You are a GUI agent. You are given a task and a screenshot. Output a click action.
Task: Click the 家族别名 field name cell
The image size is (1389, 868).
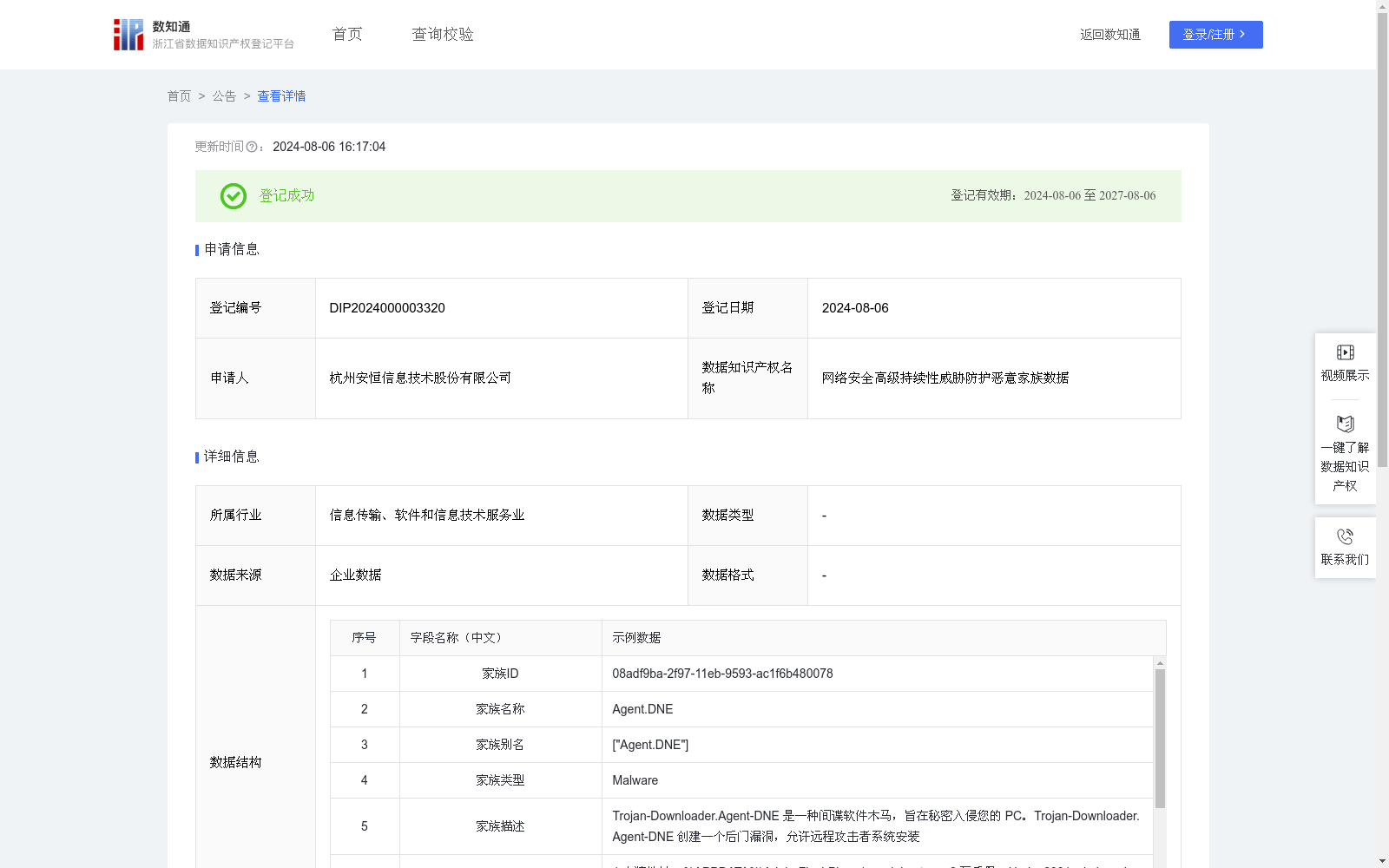pos(500,745)
